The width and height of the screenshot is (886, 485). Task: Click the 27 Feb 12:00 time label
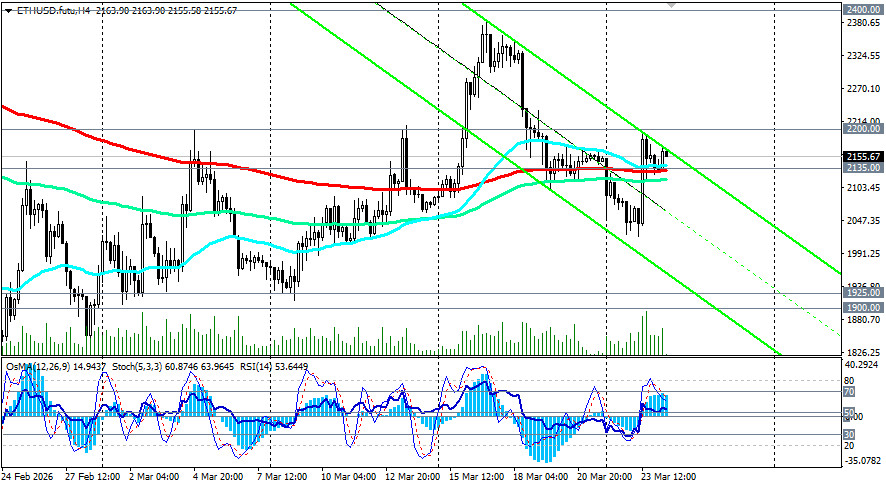tap(92, 477)
